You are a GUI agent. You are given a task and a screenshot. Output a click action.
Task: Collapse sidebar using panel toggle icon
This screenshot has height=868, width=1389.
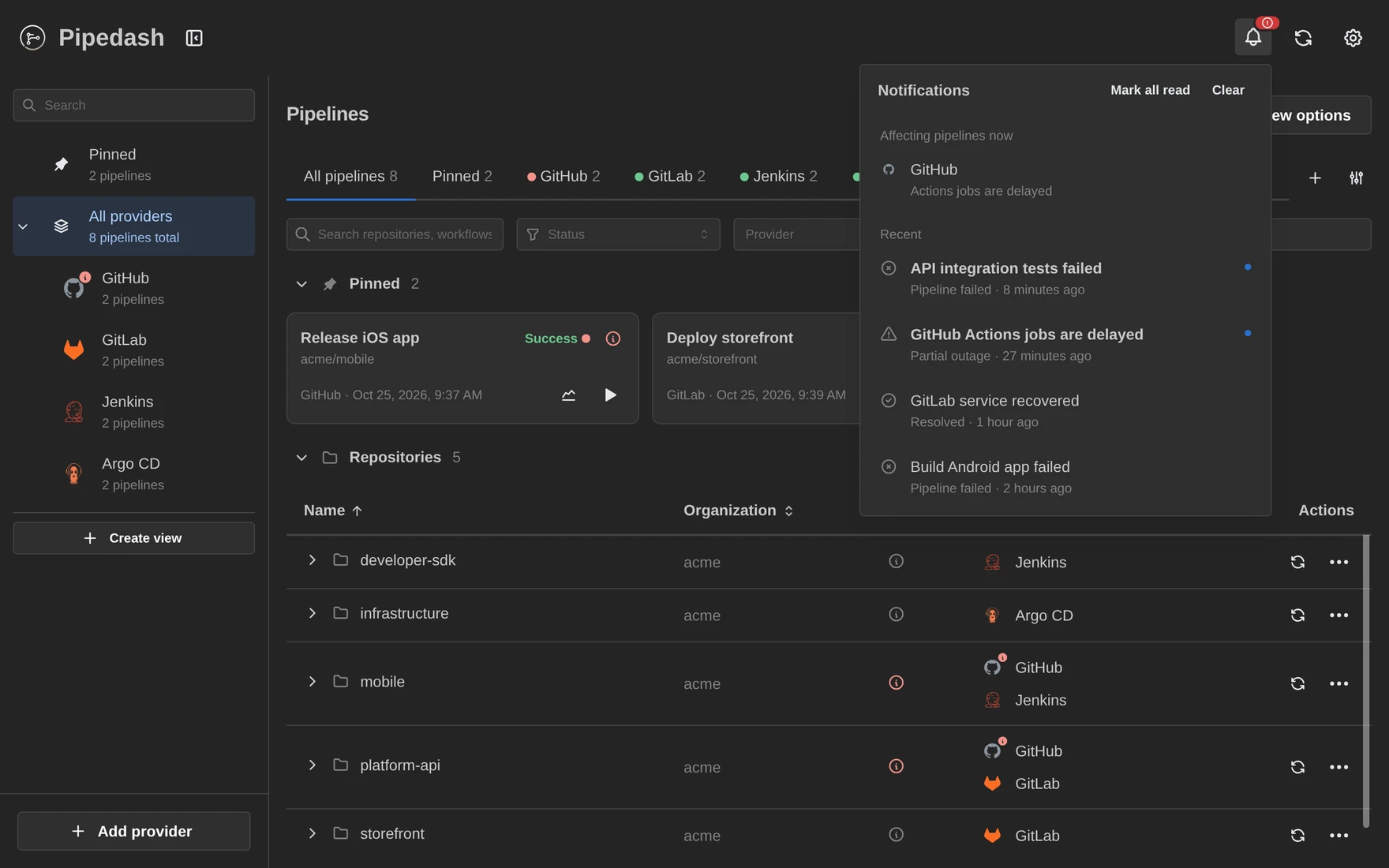click(194, 38)
